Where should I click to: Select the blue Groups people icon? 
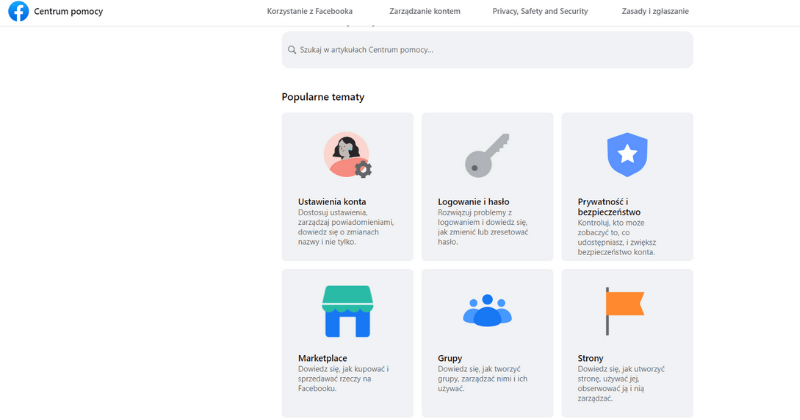pyautogui.click(x=487, y=310)
